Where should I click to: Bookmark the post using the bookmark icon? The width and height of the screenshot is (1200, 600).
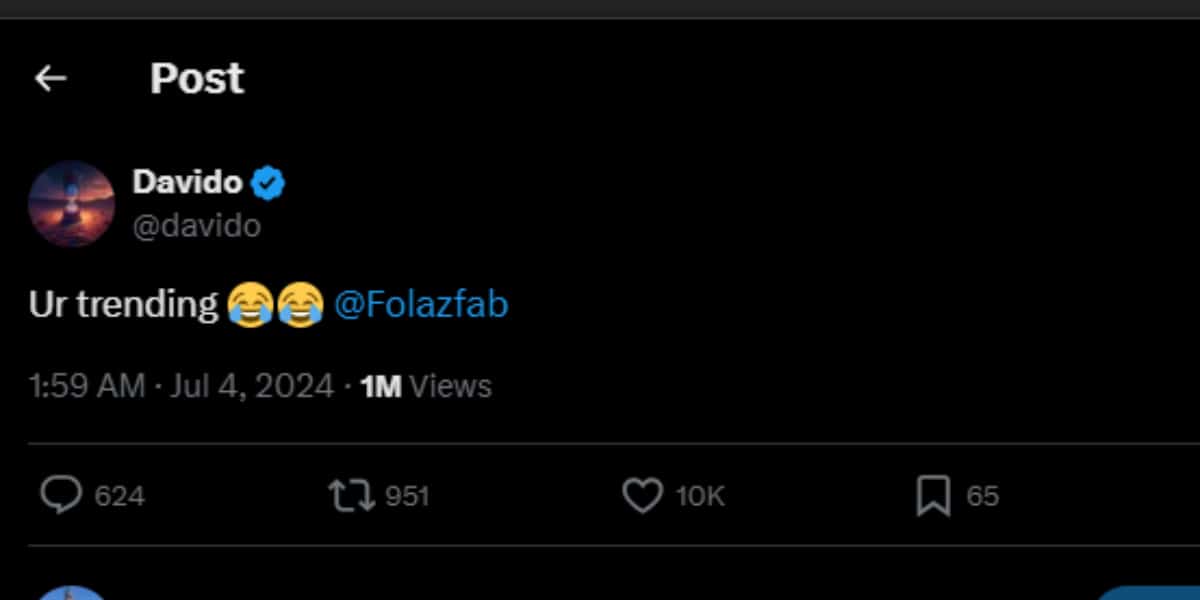point(933,496)
